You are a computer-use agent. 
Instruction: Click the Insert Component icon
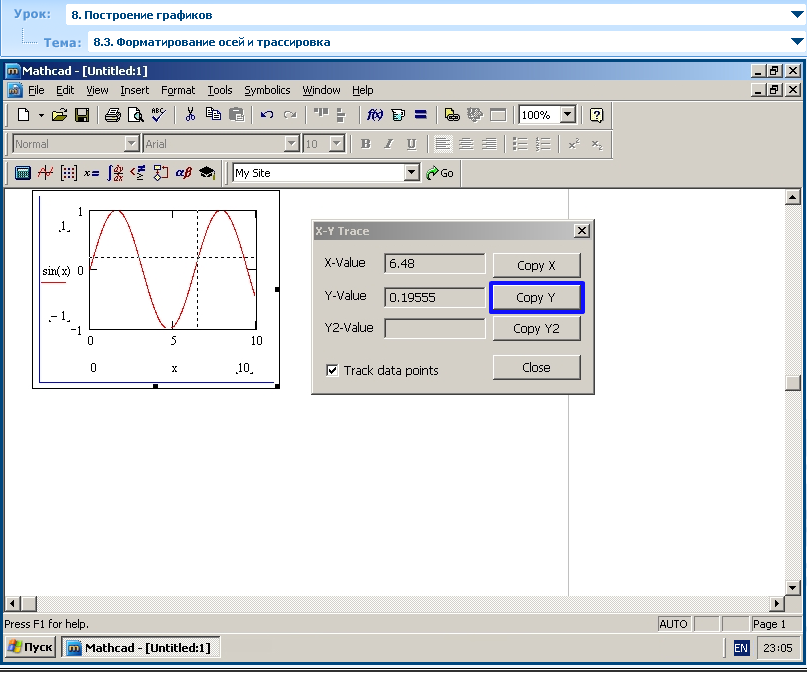(x=475, y=115)
